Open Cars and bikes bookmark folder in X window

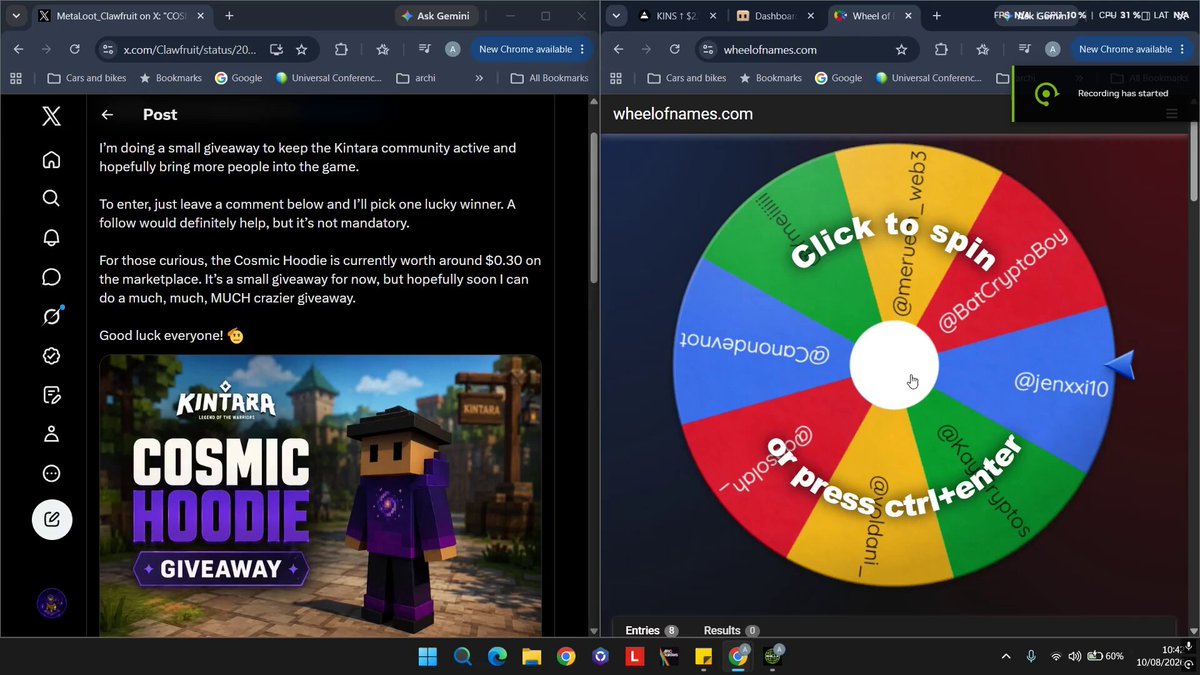pyautogui.click(x=88, y=78)
